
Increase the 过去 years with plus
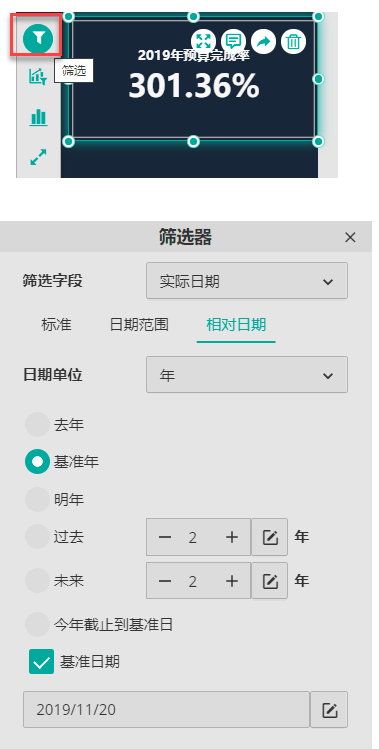[x=232, y=537]
